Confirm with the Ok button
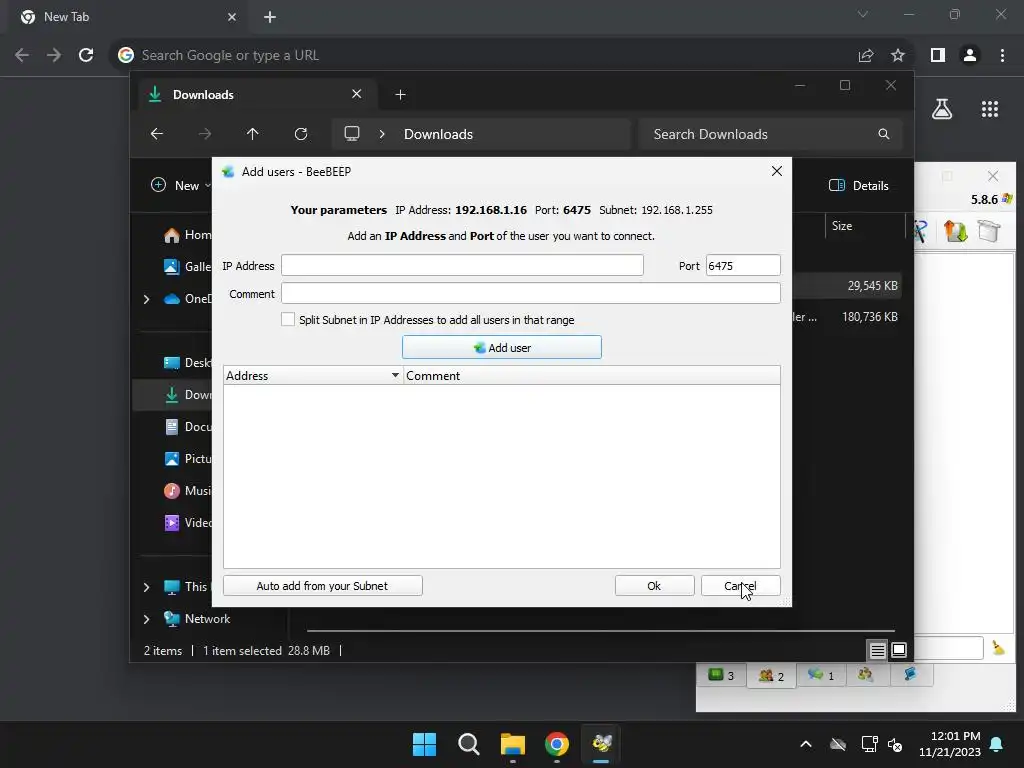1024x768 pixels. pos(654,586)
